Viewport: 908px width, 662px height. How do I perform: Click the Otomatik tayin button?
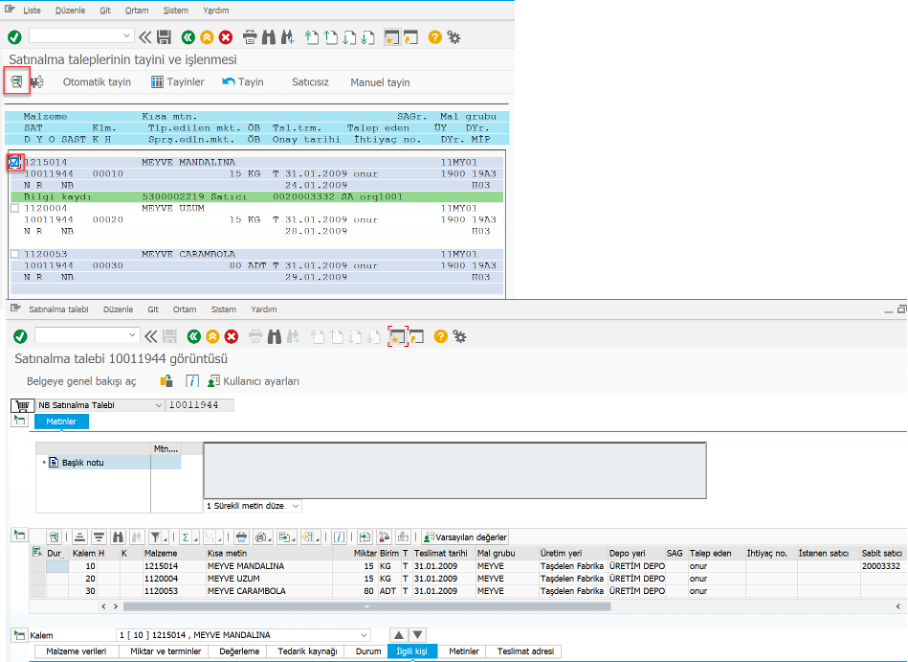pyautogui.click(x=97, y=82)
